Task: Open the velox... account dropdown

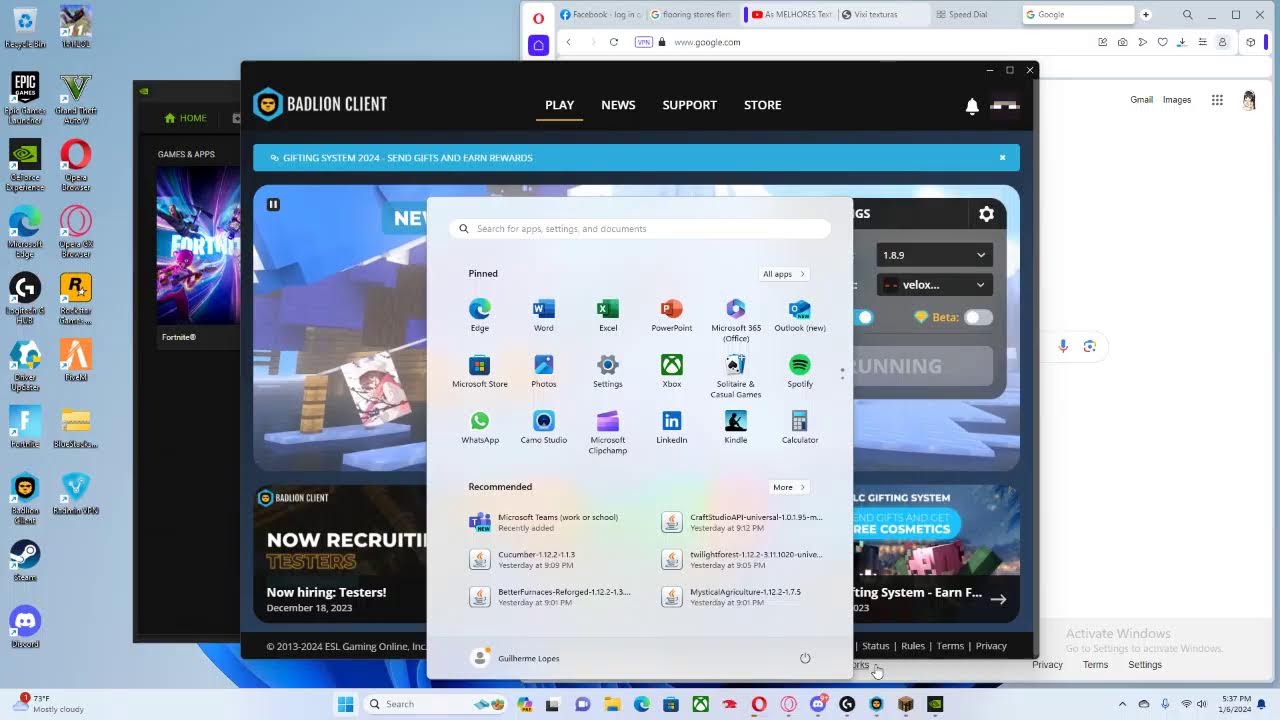Action: pos(934,285)
